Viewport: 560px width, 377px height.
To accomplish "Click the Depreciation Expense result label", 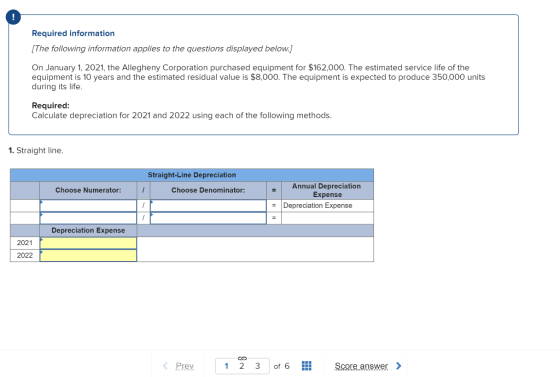I will pyautogui.click(x=318, y=205).
